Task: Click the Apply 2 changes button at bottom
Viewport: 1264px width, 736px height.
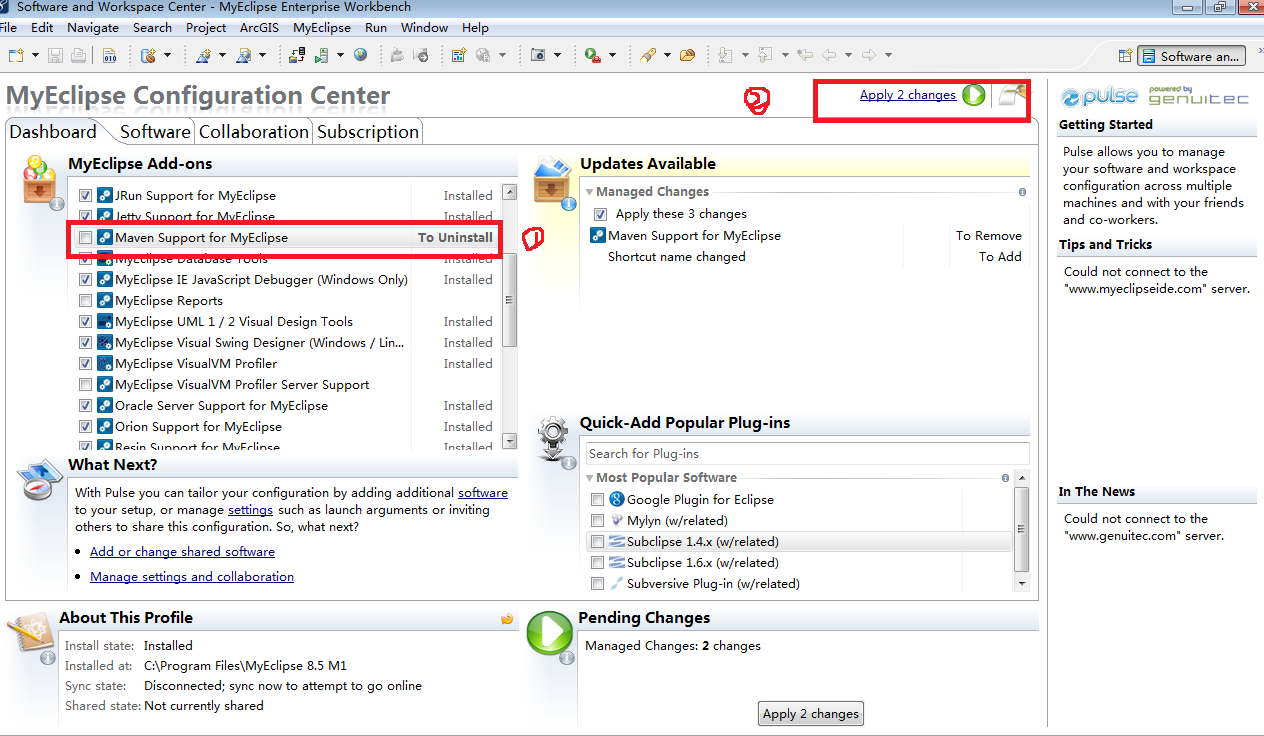Action: tap(811, 714)
